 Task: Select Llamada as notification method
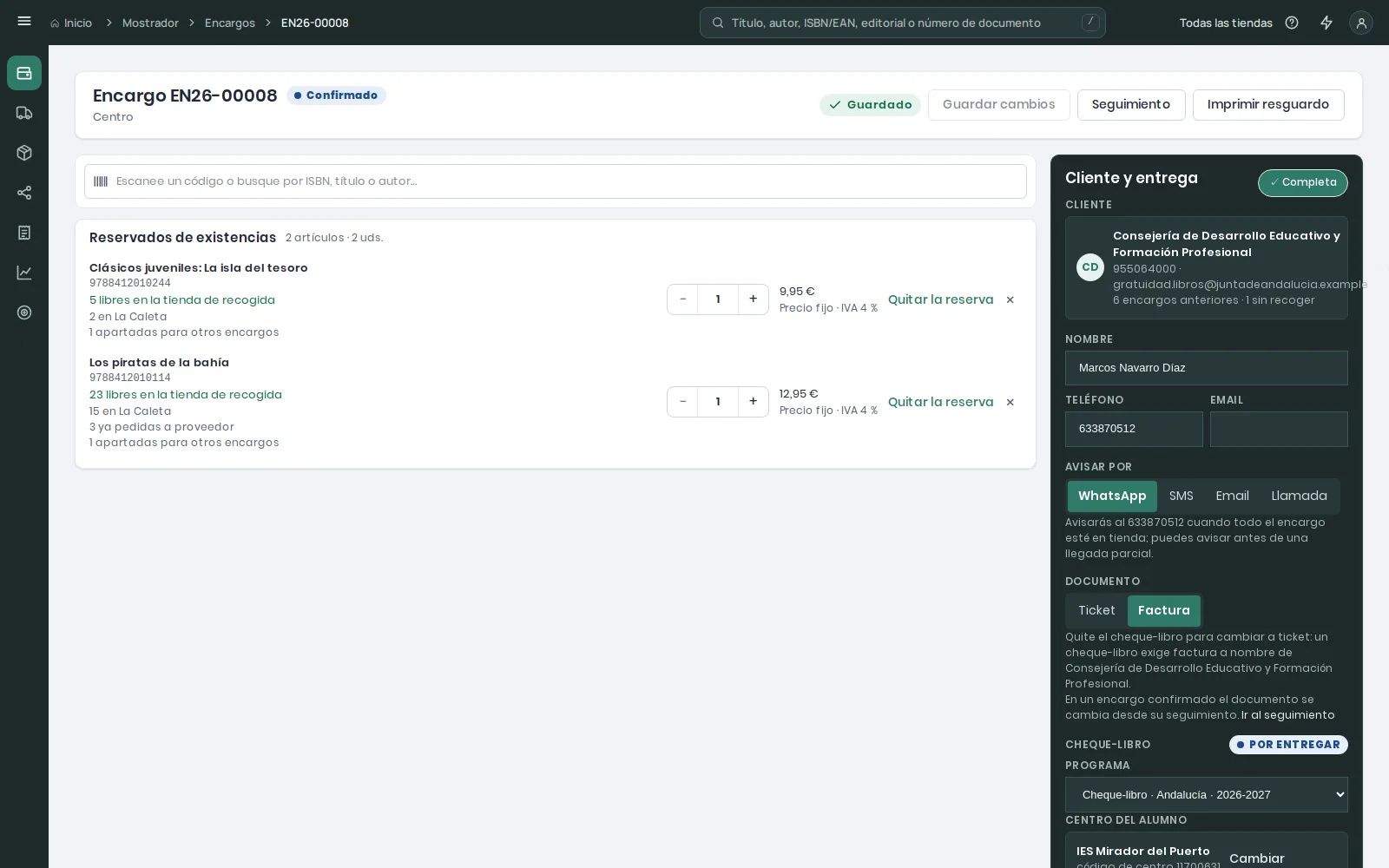click(1299, 496)
